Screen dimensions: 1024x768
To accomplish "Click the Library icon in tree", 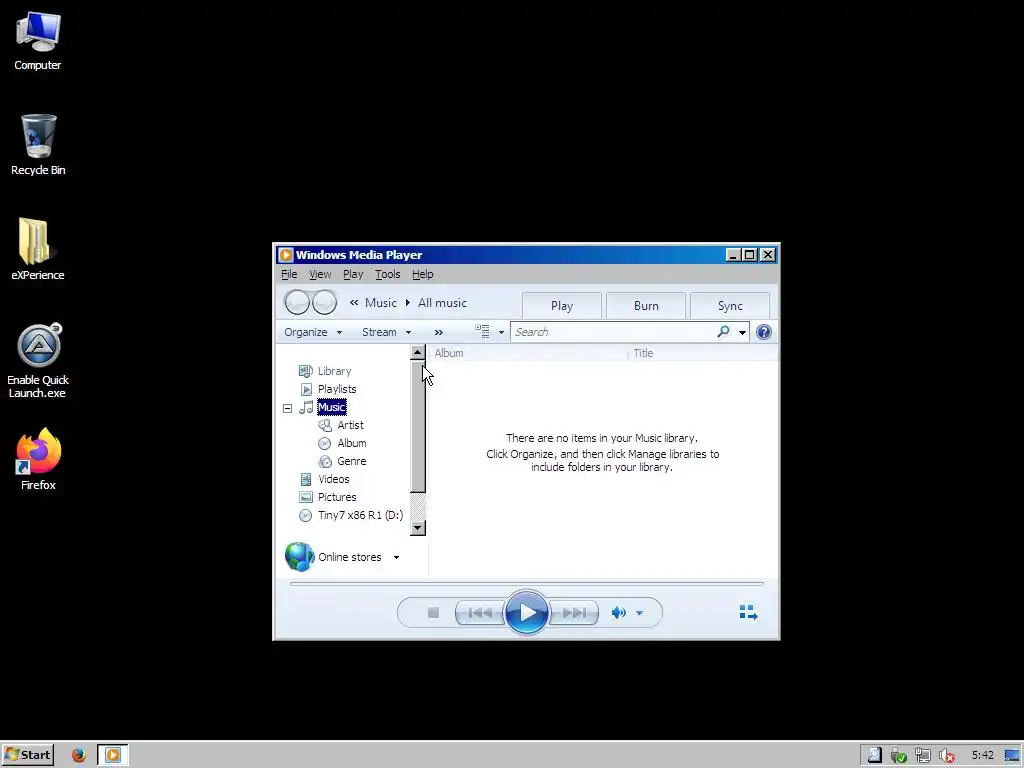I will pos(306,371).
